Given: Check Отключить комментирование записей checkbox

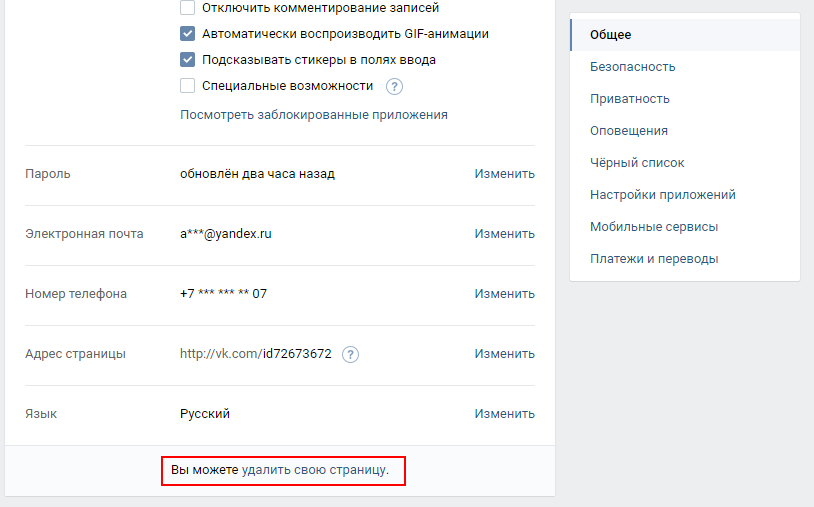Looking at the screenshot, I should click(x=187, y=8).
